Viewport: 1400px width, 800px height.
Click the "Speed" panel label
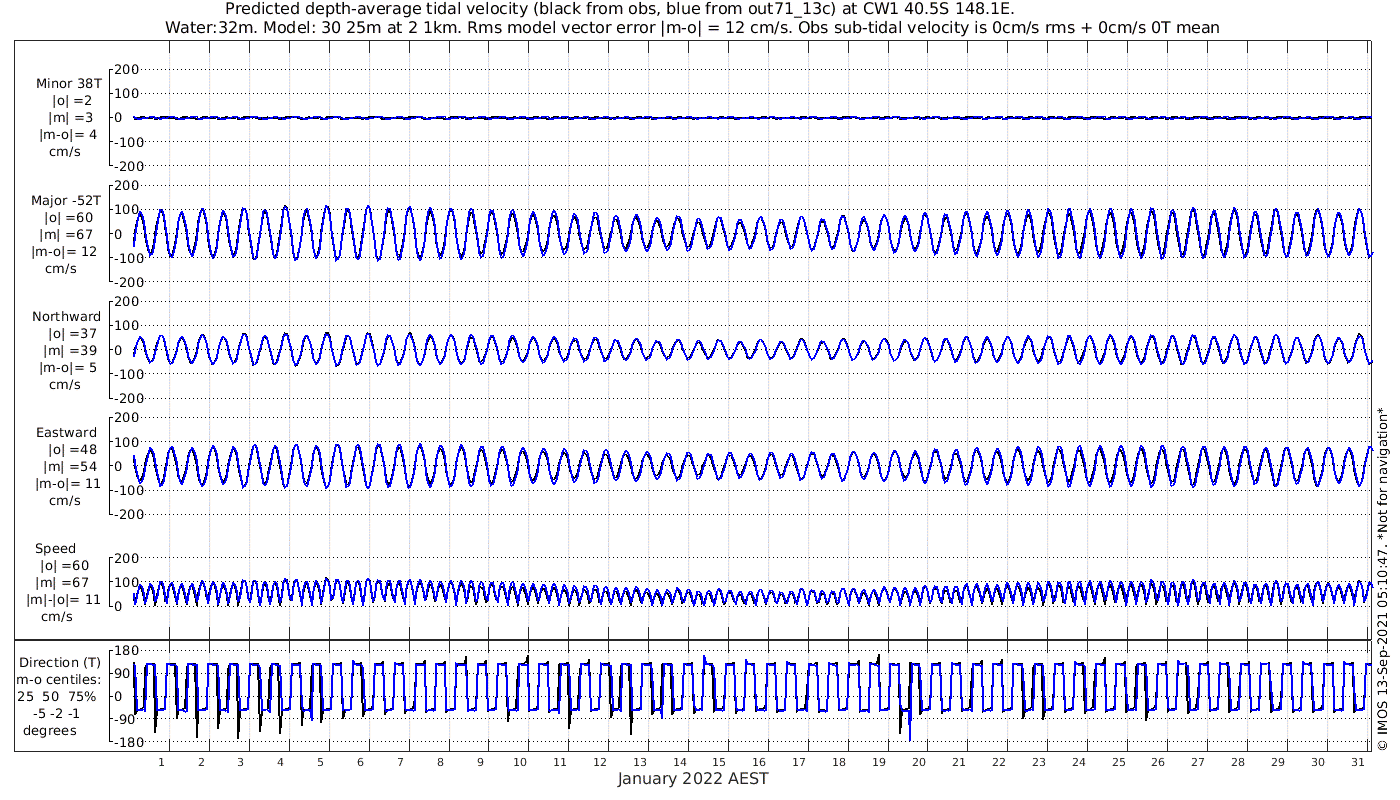[x=55, y=549]
